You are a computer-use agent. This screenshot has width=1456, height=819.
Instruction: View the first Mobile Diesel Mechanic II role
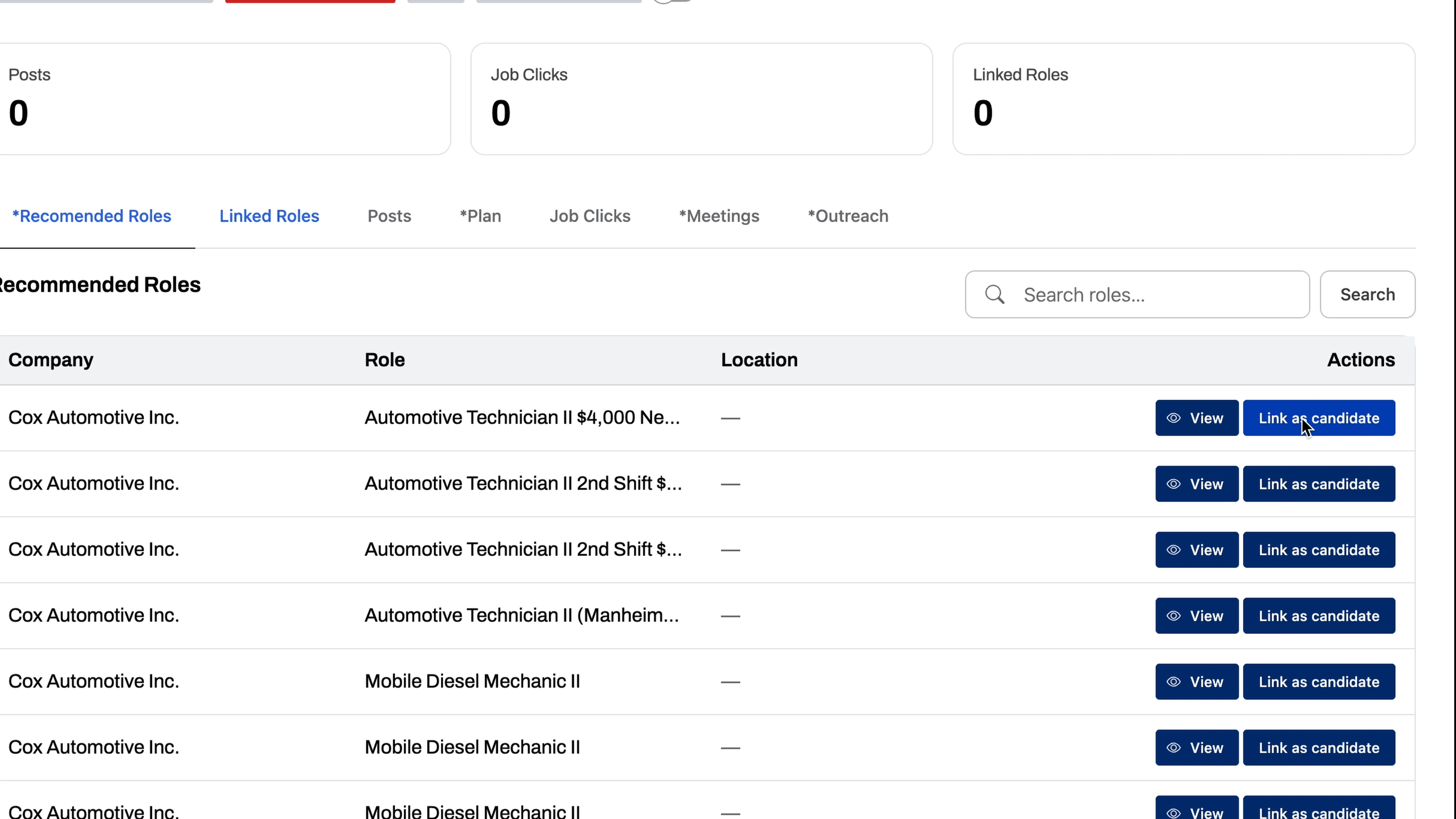click(x=1196, y=682)
